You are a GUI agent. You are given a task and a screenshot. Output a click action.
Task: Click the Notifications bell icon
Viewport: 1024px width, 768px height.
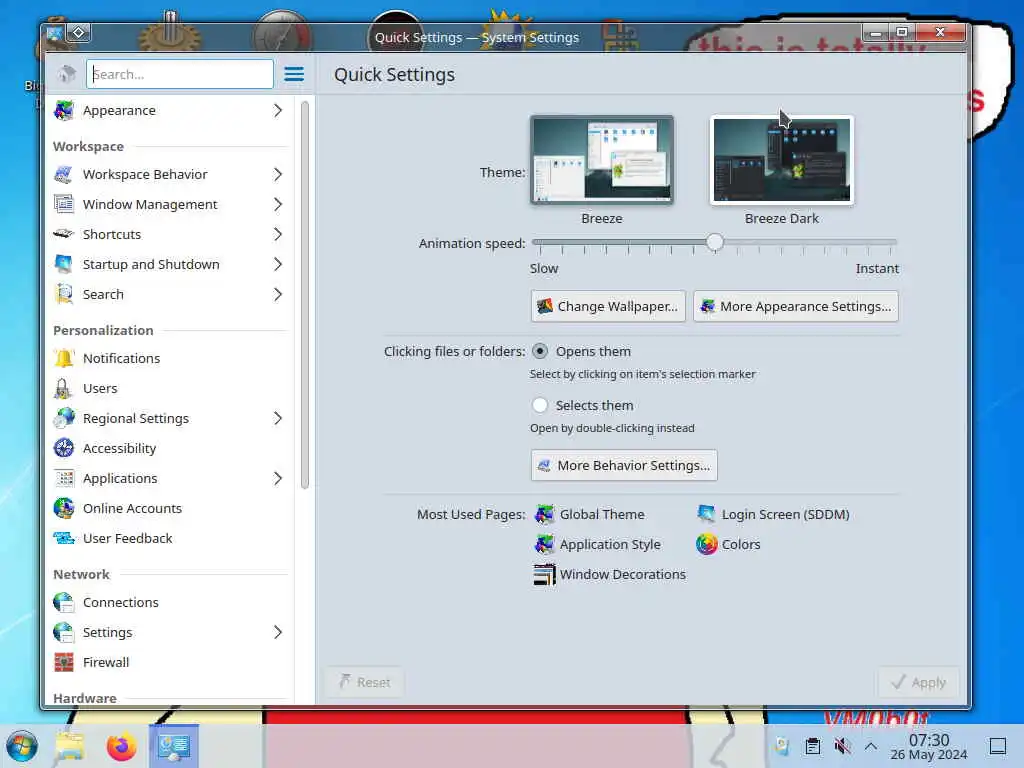(64, 359)
